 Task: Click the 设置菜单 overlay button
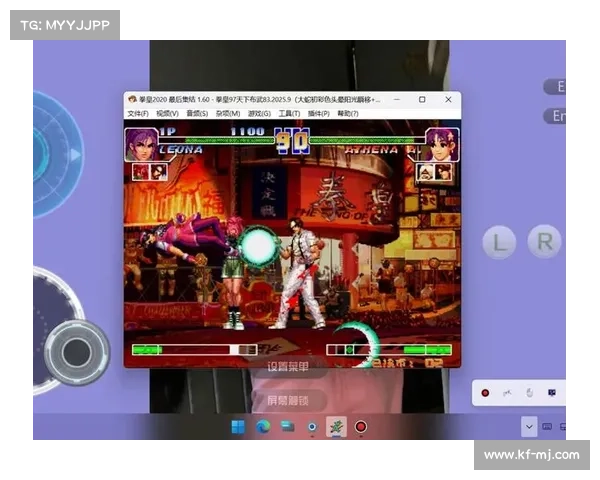click(x=287, y=366)
